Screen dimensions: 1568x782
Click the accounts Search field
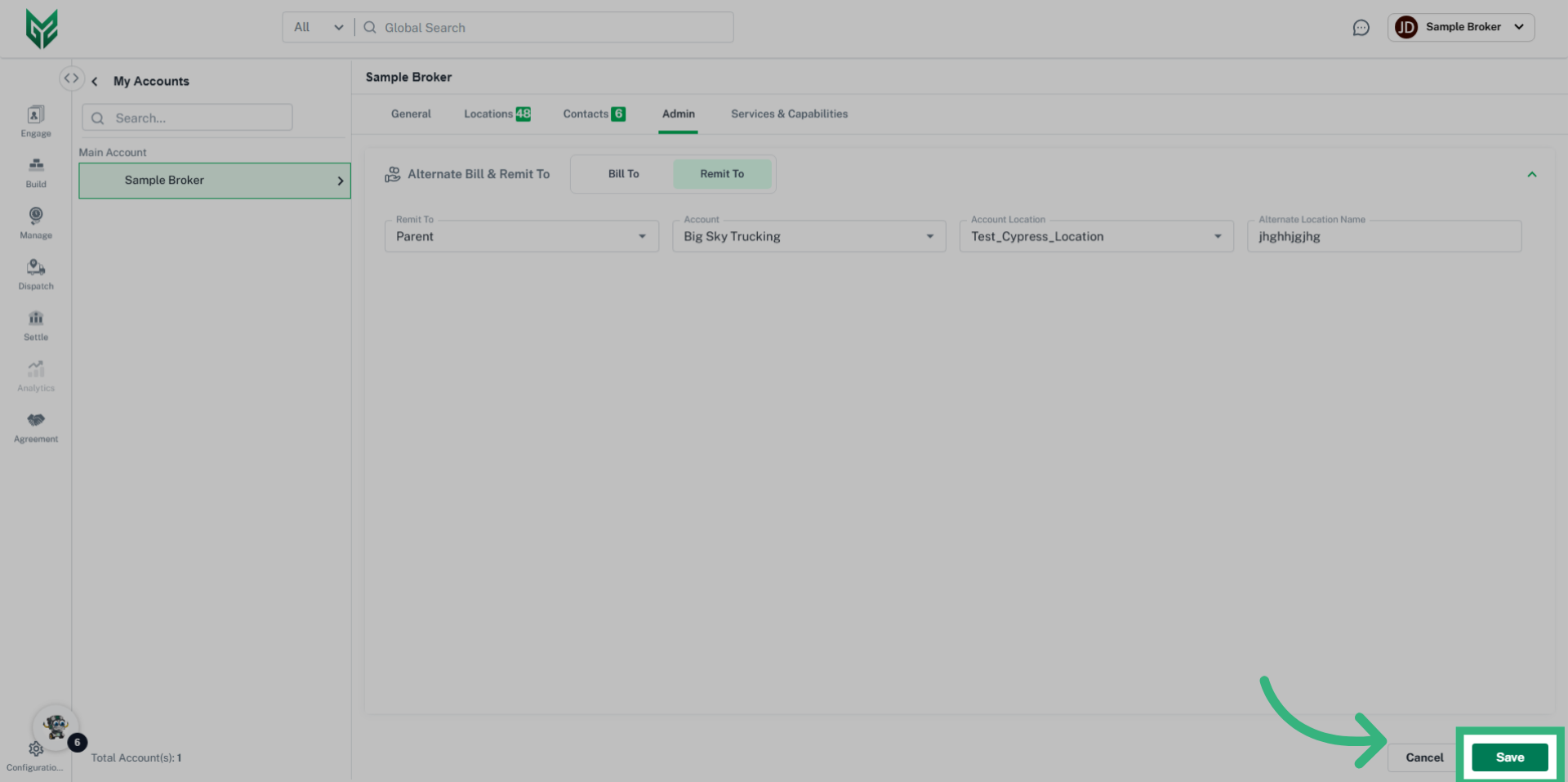tap(187, 118)
